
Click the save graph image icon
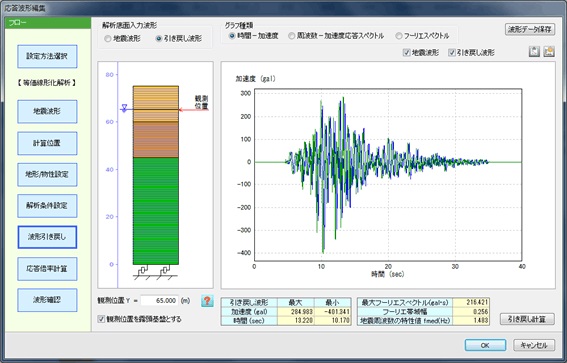pos(549,52)
